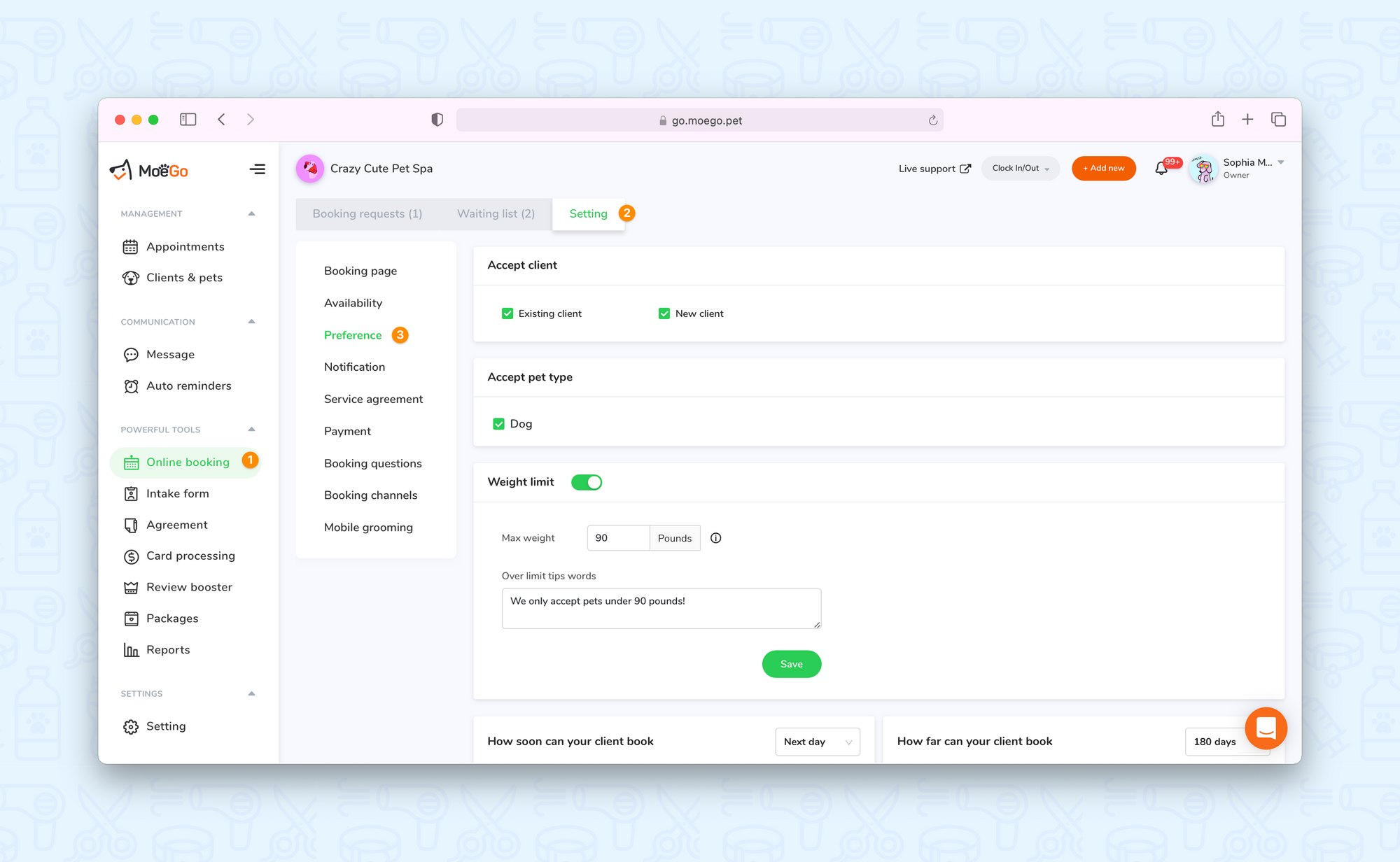Click Agreement document icon
The image size is (1400, 862).
(x=131, y=525)
